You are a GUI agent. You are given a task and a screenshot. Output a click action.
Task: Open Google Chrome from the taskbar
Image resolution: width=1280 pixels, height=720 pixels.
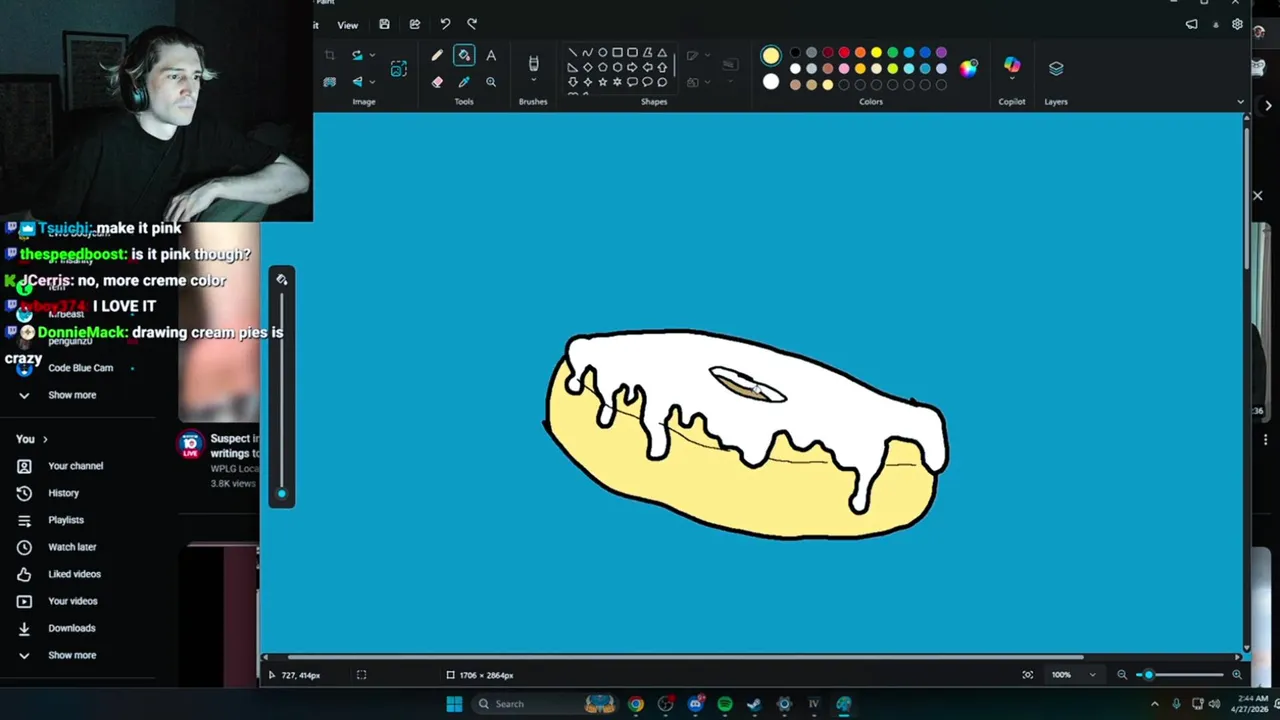(x=636, y=704)
